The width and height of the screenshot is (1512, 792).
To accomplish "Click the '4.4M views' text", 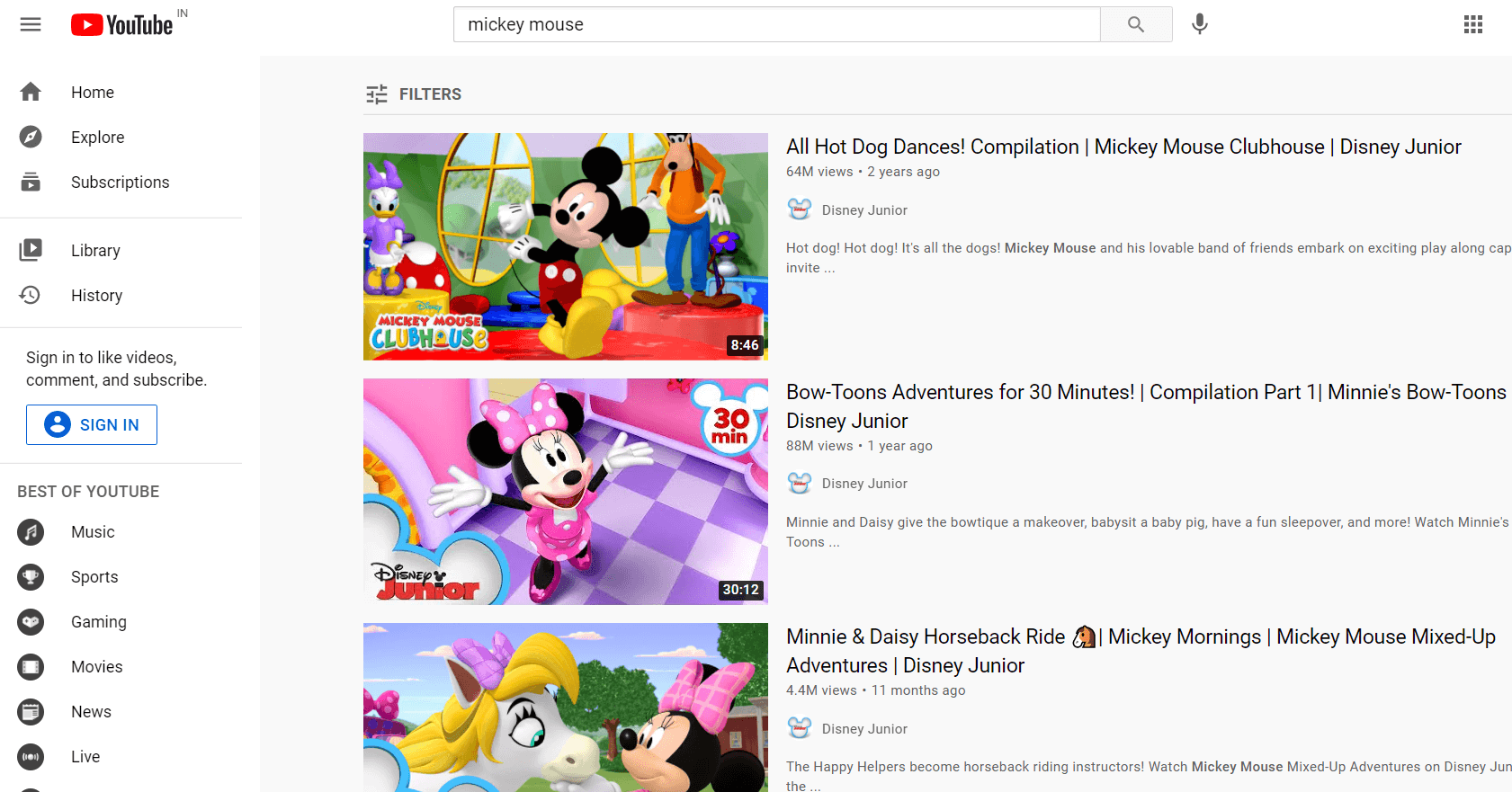I will (x=821, y=690).
